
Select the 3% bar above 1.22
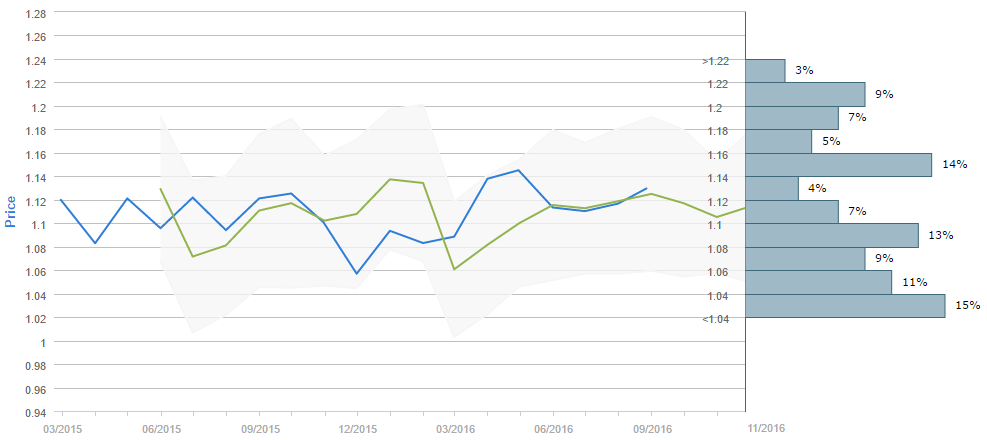click(x=765, y=70)
